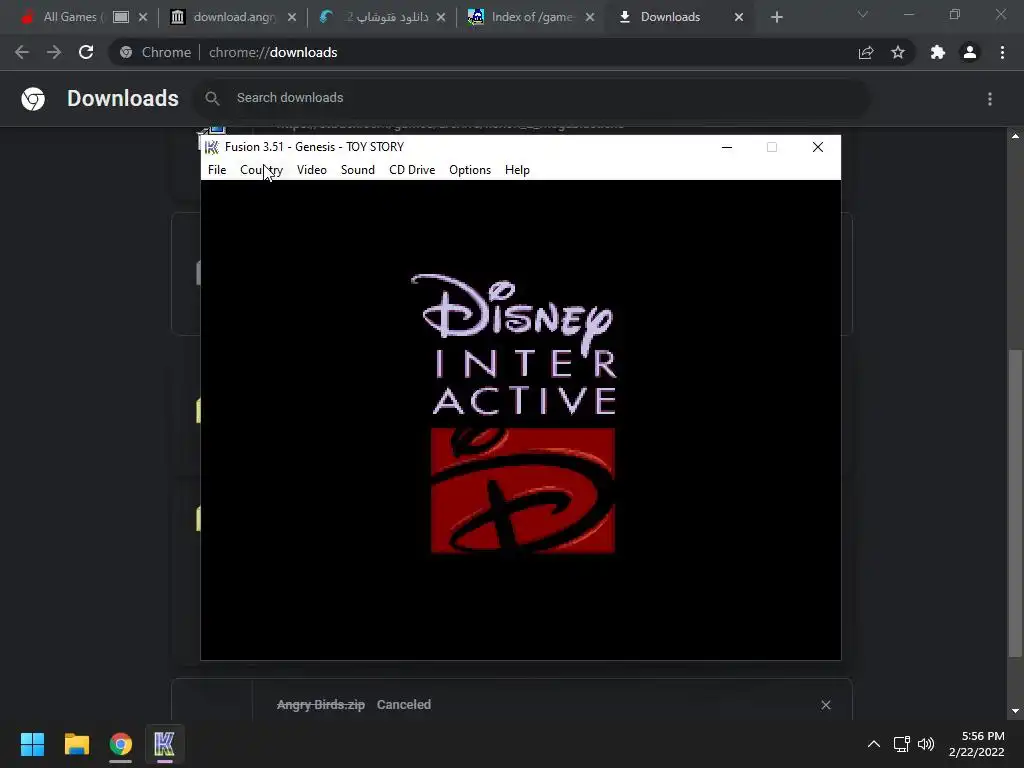Screen dimensions: 1024x768
Task: Open the Video menu in Fusion
Action: (x=312, y=170)
